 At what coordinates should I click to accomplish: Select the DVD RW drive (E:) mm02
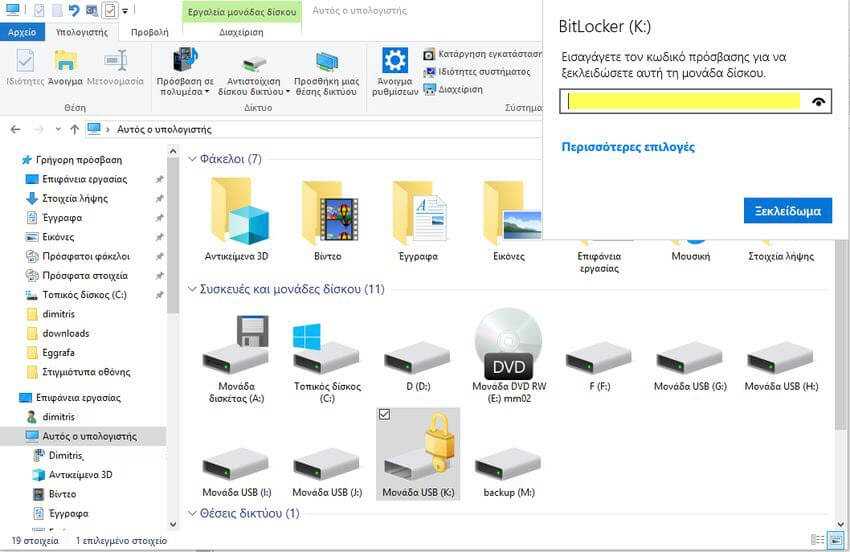point(508,356)
